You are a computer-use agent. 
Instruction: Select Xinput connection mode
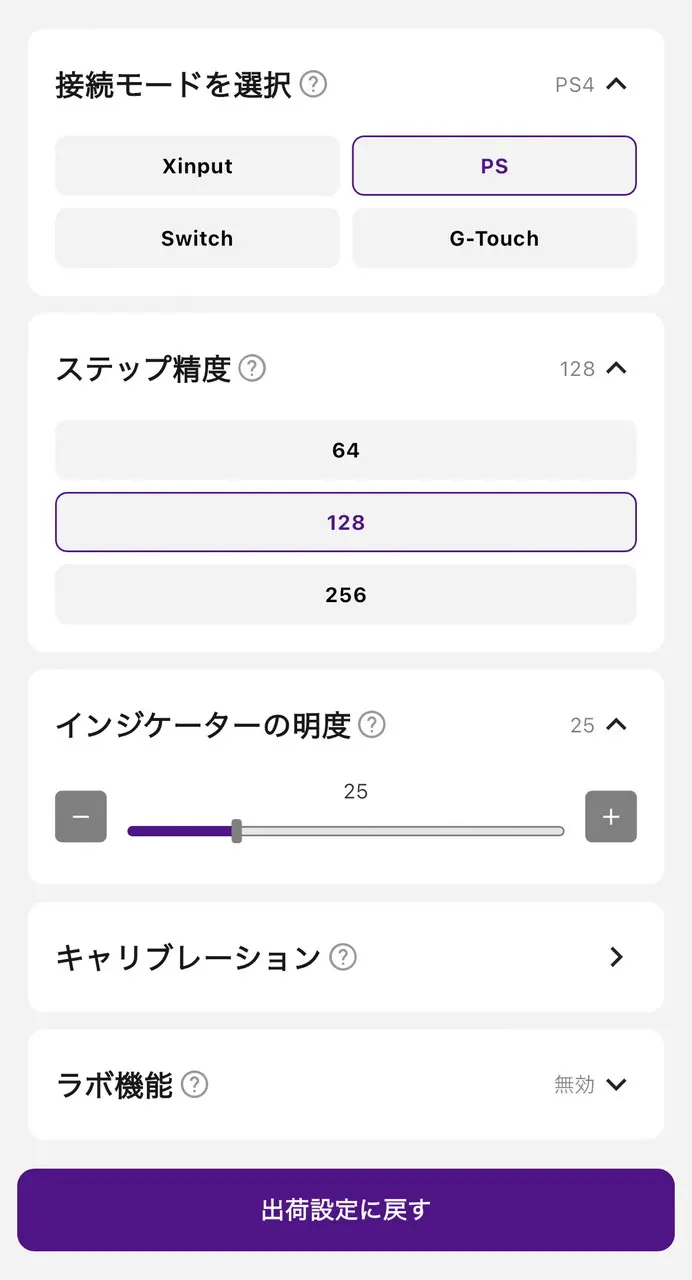coord(197,166)
